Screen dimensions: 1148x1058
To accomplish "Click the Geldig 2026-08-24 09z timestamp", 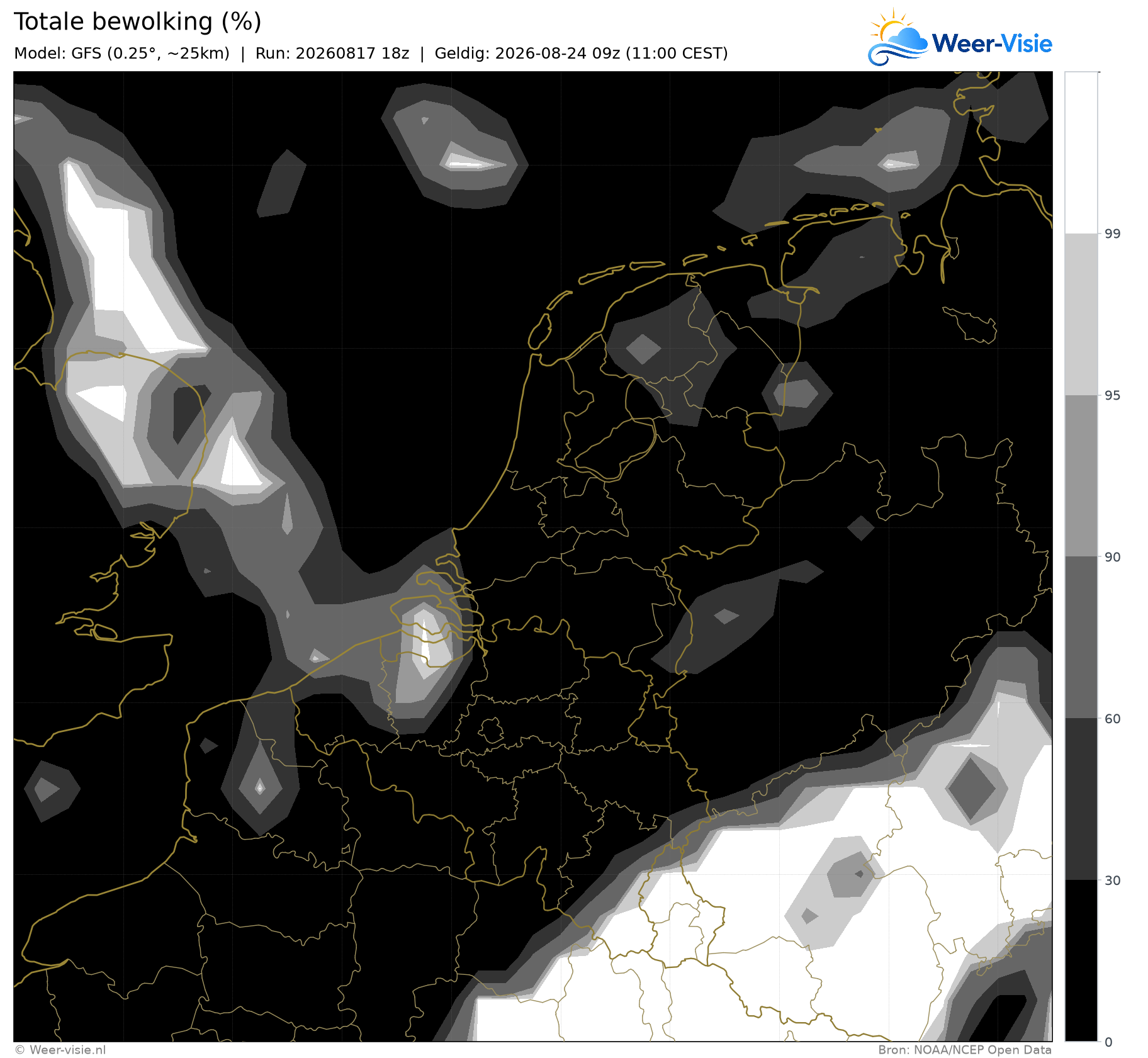I will pos(581,53).
